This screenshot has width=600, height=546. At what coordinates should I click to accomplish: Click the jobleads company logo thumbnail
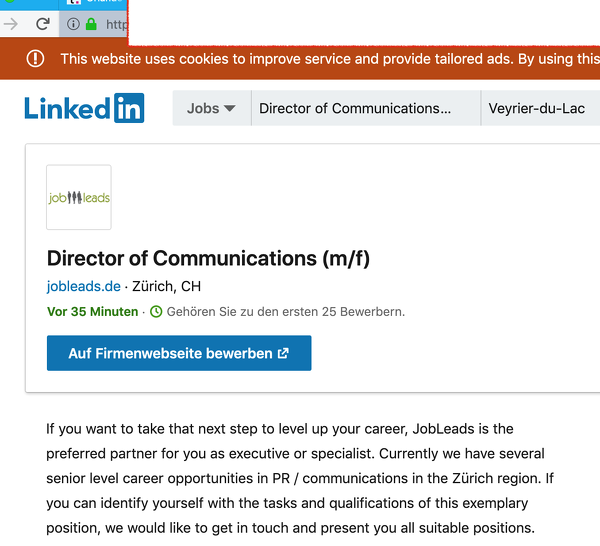(79, 197)
